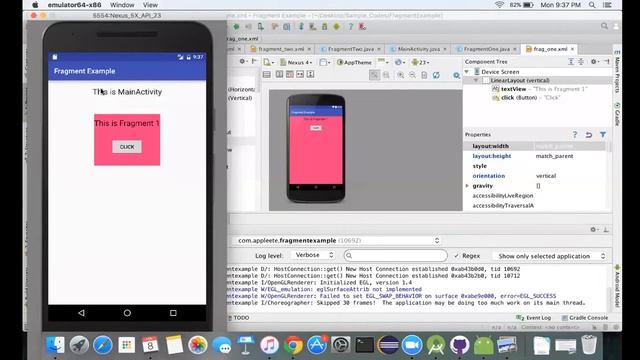
Task: Click the blue question mark Help icon
Action: point(350,27)
